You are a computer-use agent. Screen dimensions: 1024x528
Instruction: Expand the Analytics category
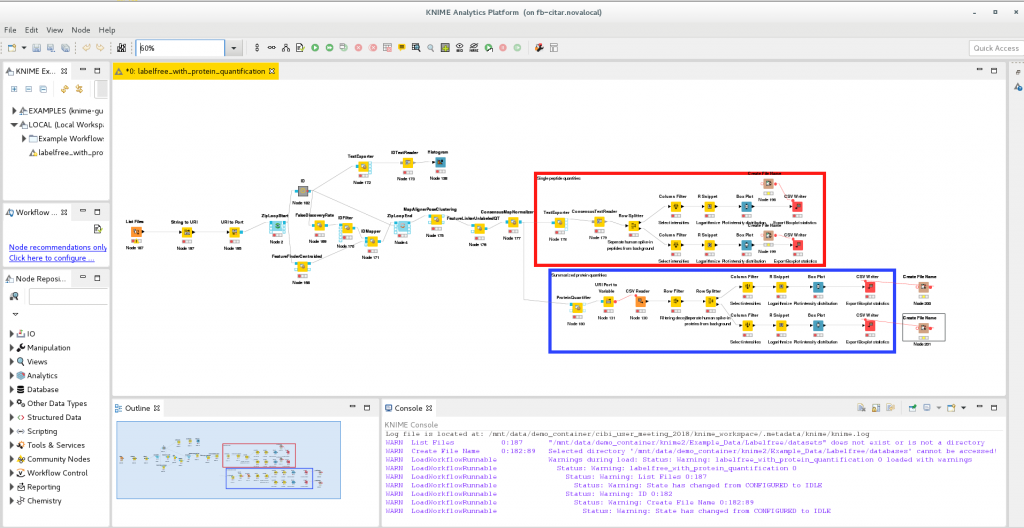tap(12, 376)
